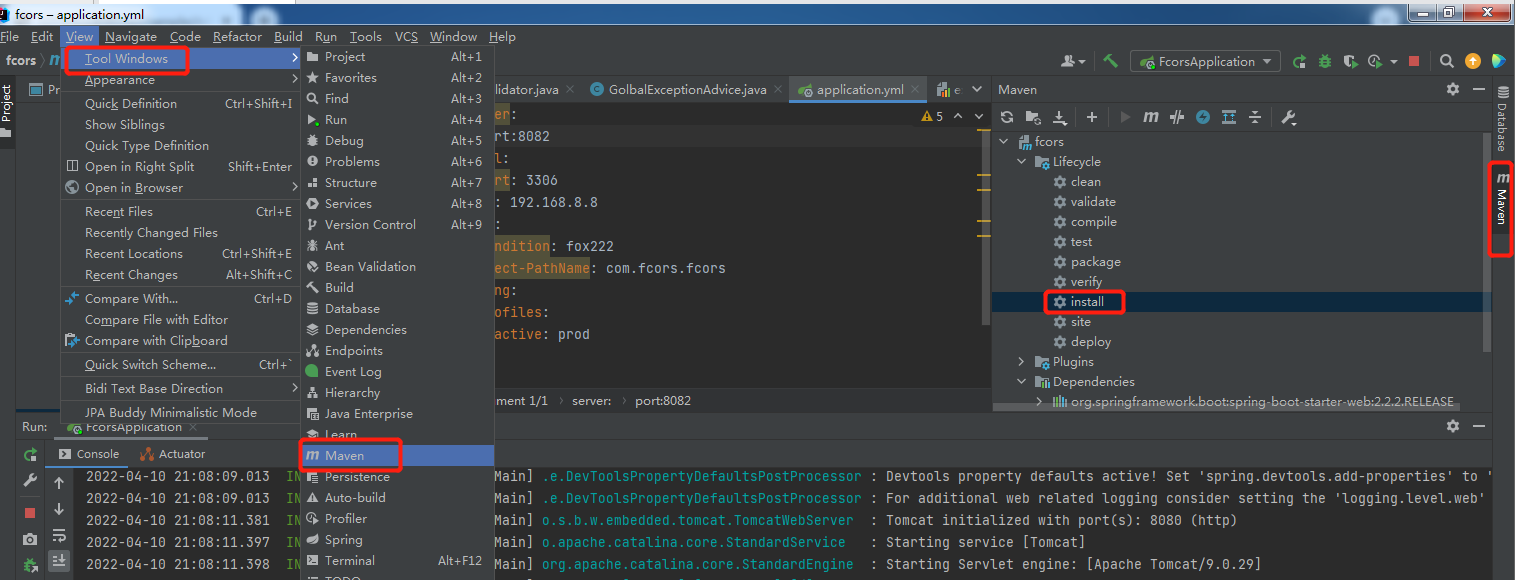1515x580 pixels.
Task: Open Run panel gear settings
Action: coord(1453,426)
